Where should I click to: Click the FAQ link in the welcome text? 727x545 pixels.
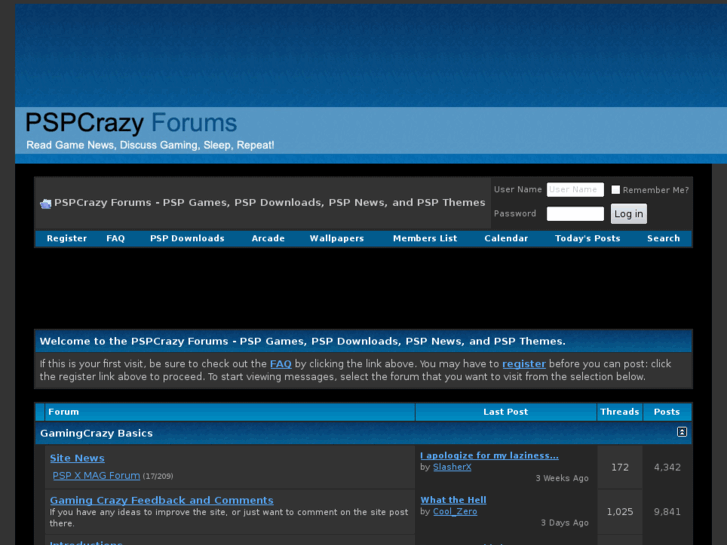281,364
